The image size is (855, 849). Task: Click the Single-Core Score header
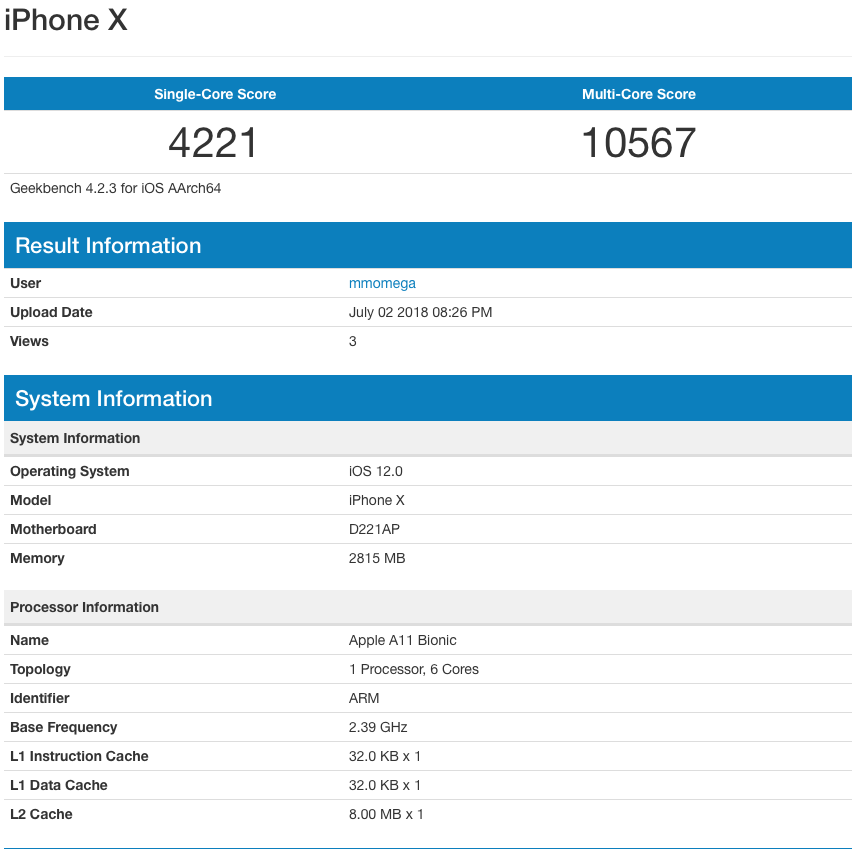click(215, 94)
